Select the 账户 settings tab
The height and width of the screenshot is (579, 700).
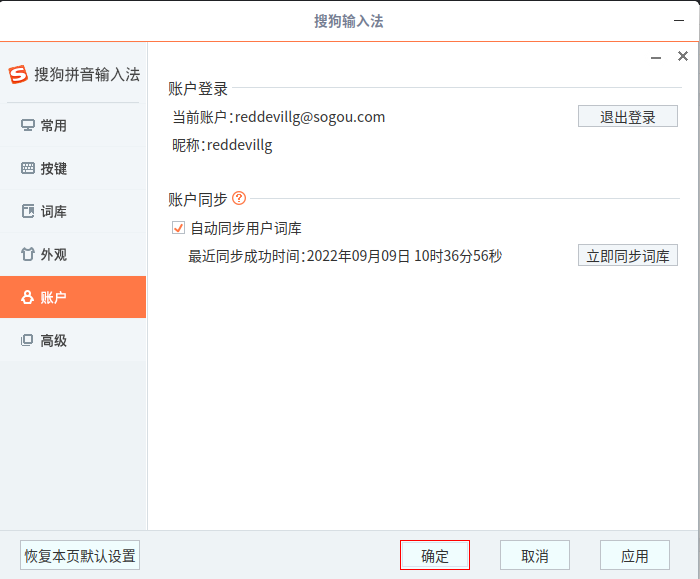click(x=73, y=297)
